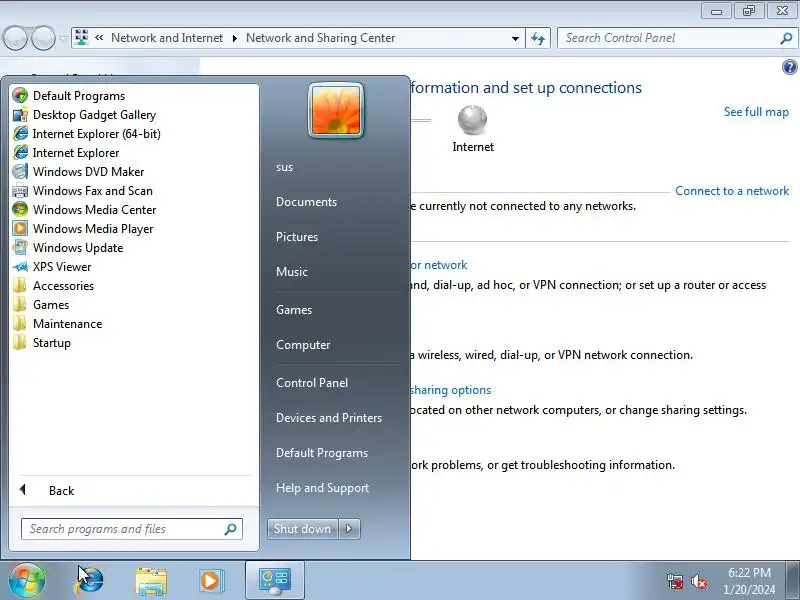
Task: Launch Windows Media Player from start menu
Action: pos(83,229)
